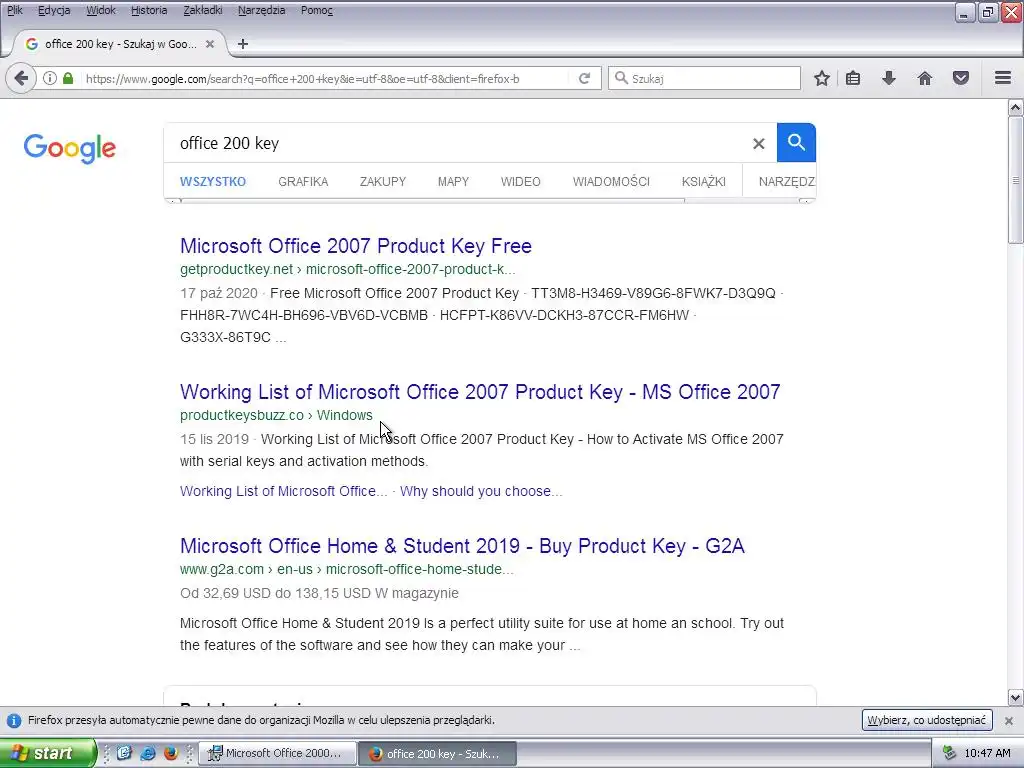Image resolution: width=1024 pixels, height=768 pixels.
Task: Click into the Firefox address bar URL
Action: click(303, 79)
